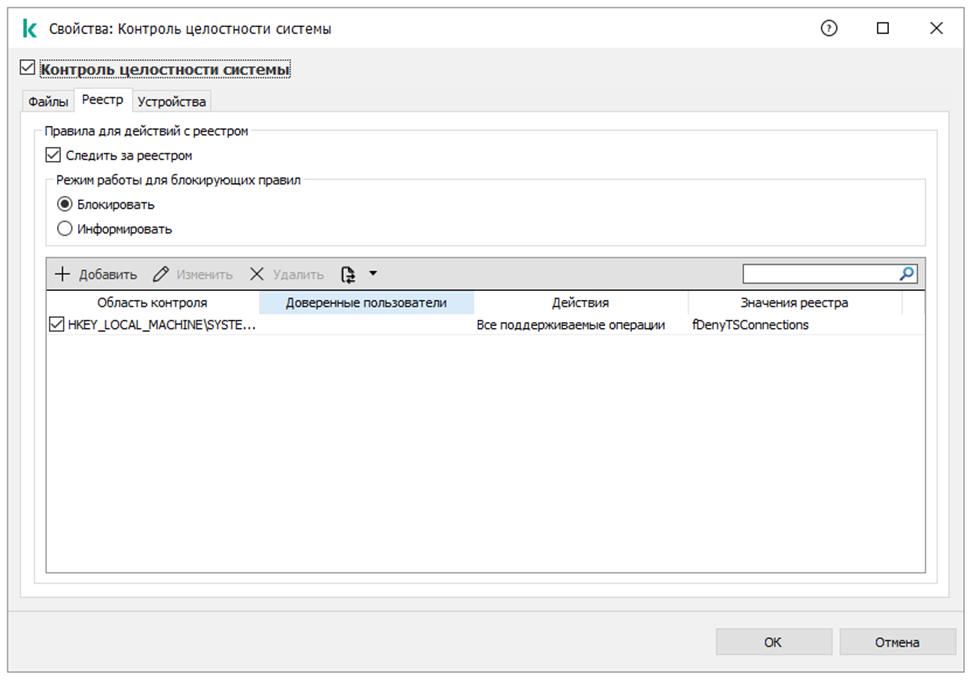
Task: Click the Изменить pencil icon
Action: click(x=161, y=274)
